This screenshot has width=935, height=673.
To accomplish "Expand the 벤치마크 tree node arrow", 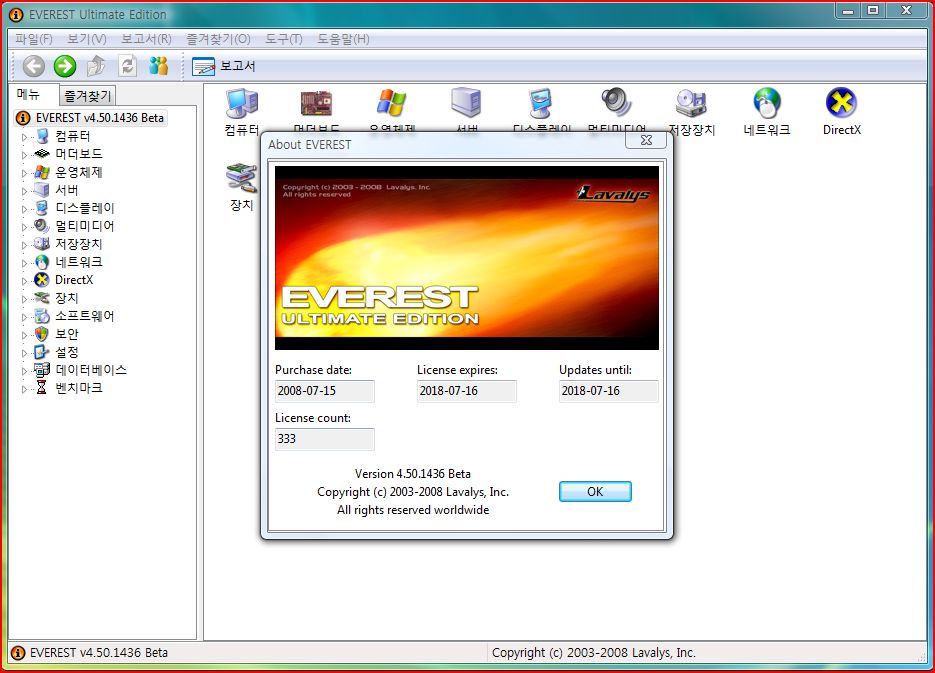I will (24, 389).
